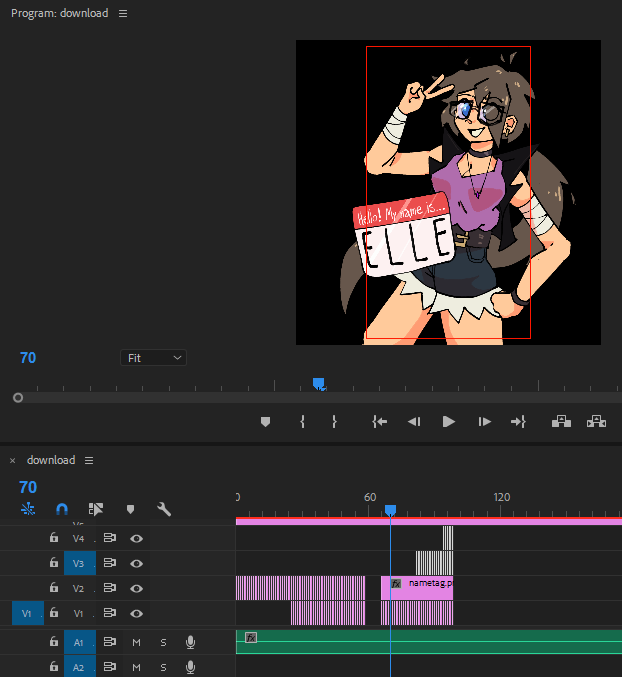Toggle V3 track targeting

coord(80,563)
